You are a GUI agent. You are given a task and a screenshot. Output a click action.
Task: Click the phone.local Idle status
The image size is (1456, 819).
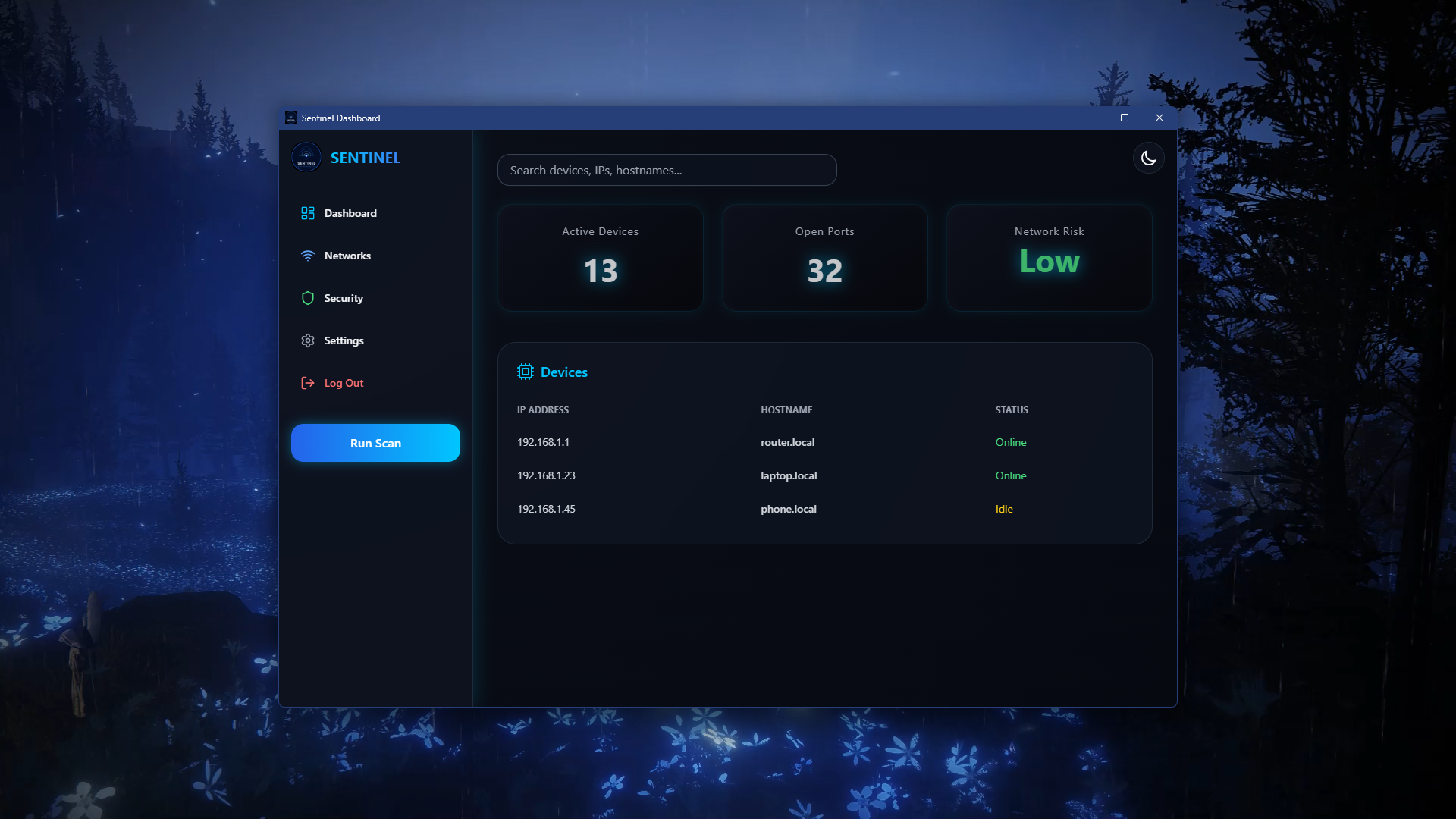coord(1003,509)
